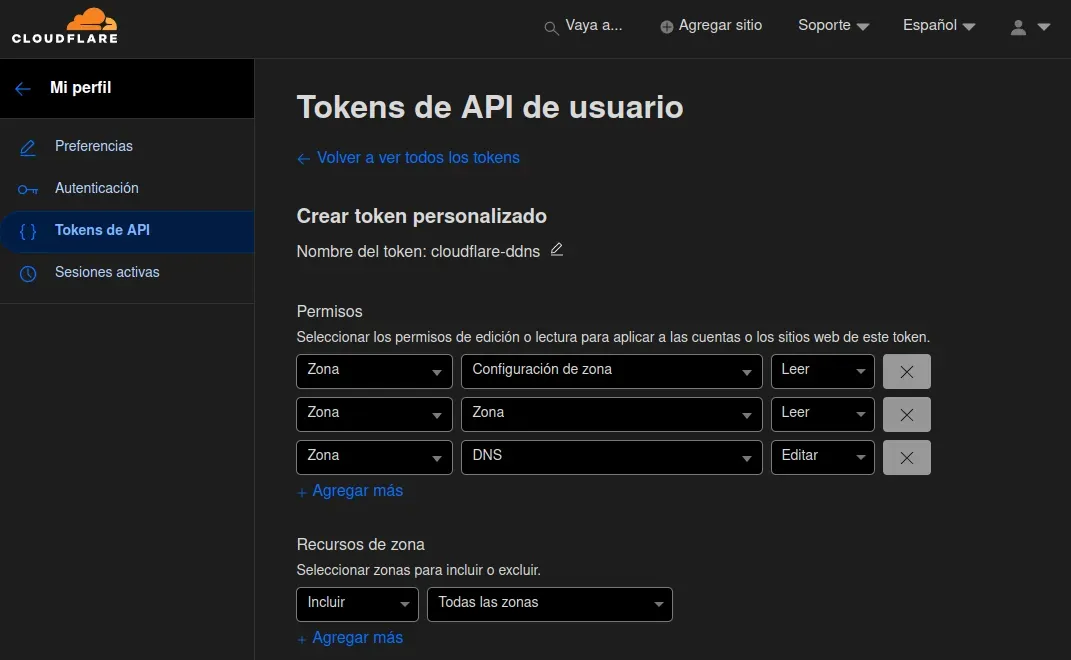
Task: Remove the Configuración de zona permission row
Action: [x=906, y=371]
